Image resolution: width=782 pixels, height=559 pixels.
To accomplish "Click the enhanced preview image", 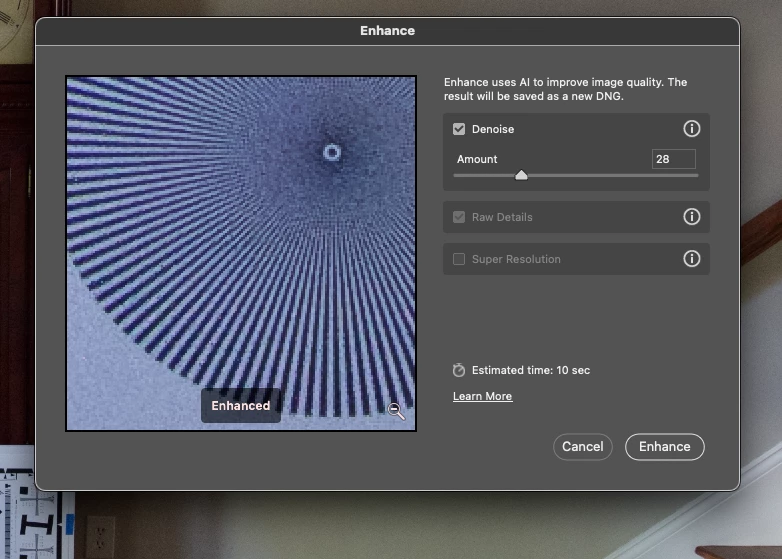I will pos(241,253).
